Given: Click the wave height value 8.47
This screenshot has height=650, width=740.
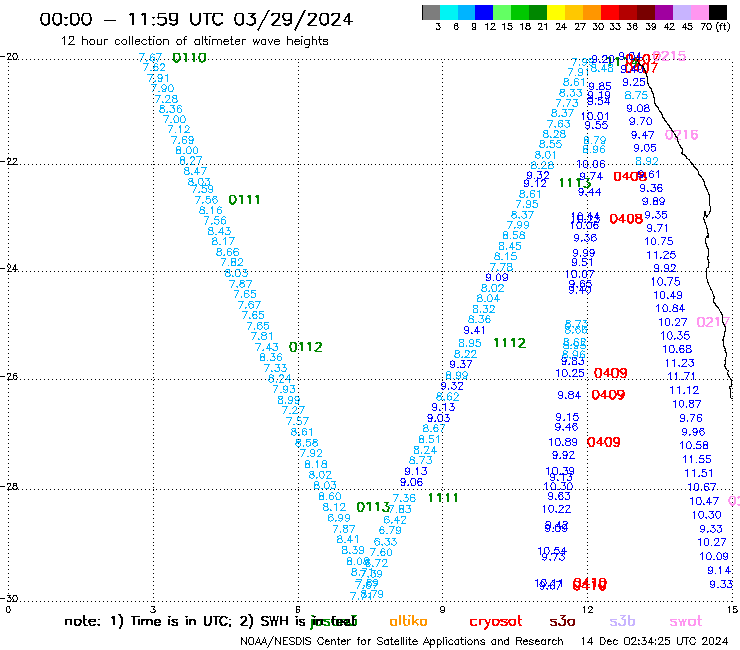Looking at the screenshot, I should pyautogui.click(x=195, y=171).
